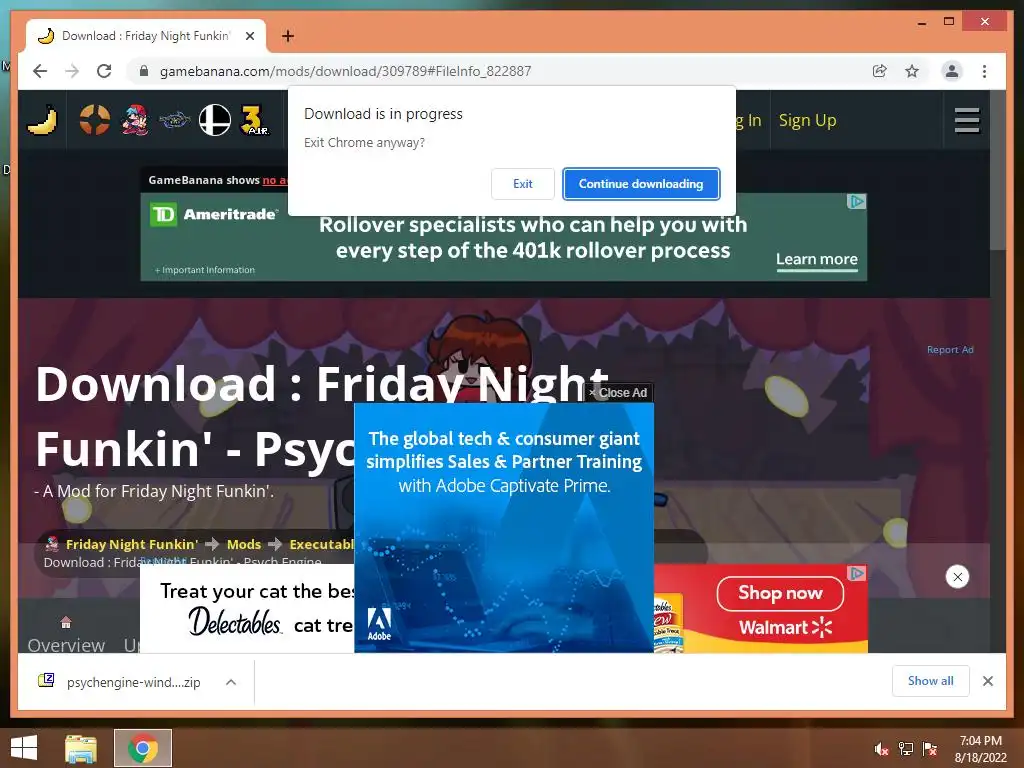Close the Adobe ad overlay

(x=617, y=392)
